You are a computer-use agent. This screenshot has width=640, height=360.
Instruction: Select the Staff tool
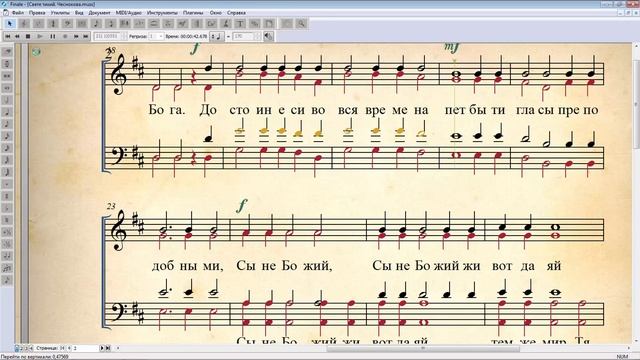(24, 24)
